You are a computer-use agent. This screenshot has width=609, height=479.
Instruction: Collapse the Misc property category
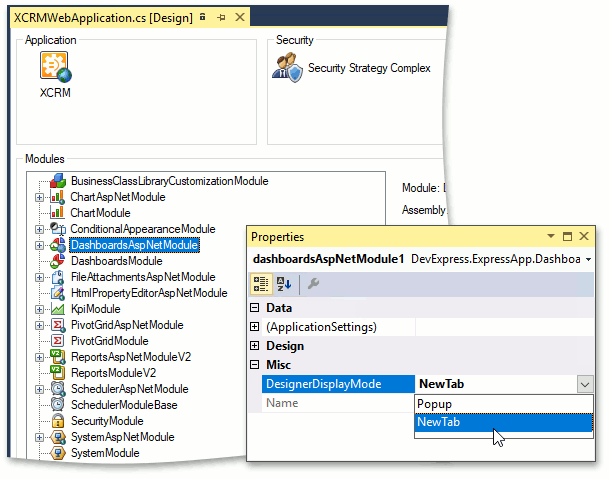tap(255, 365)
